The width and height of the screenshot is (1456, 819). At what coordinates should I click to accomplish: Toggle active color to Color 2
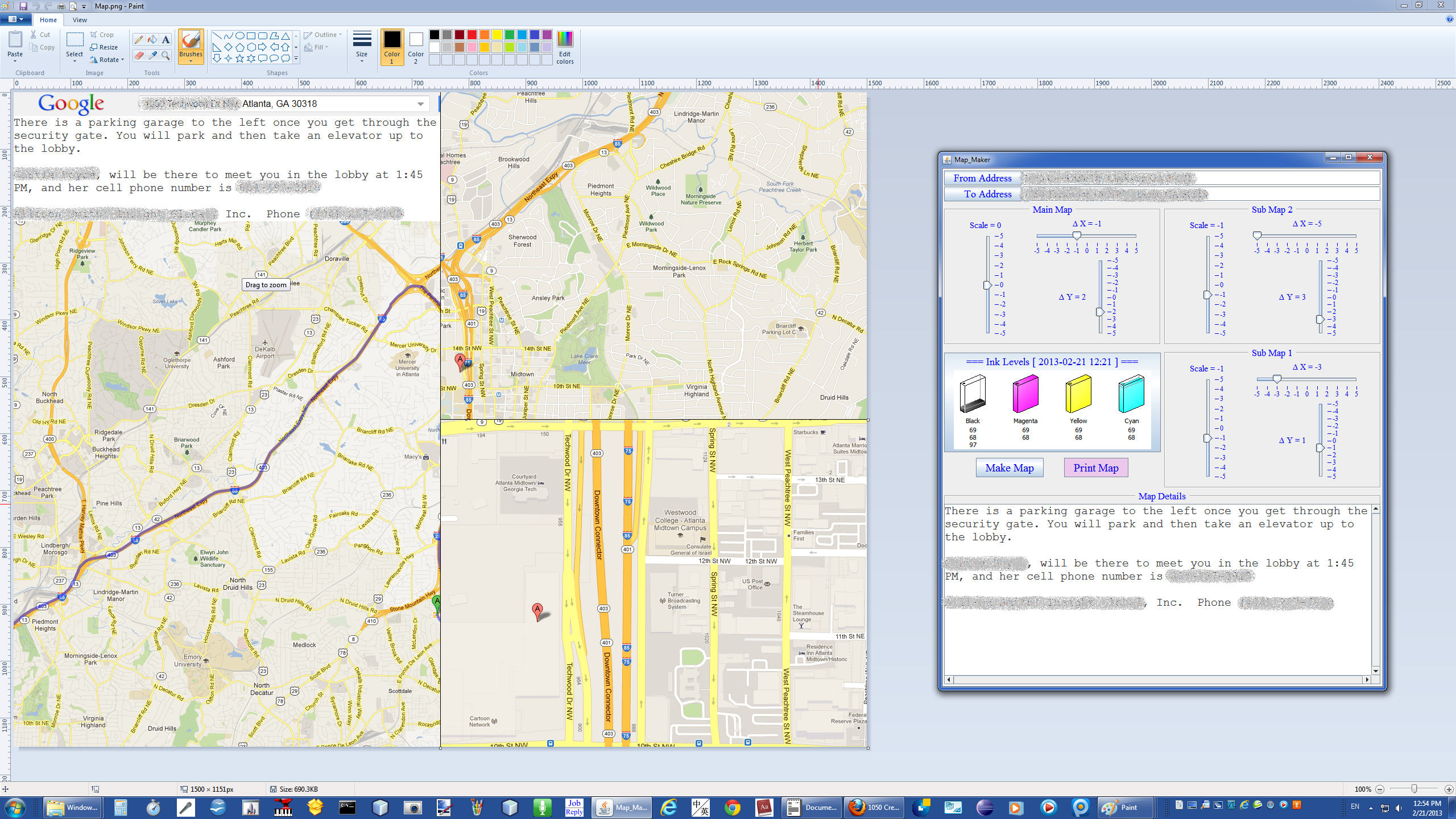(416, 47)
